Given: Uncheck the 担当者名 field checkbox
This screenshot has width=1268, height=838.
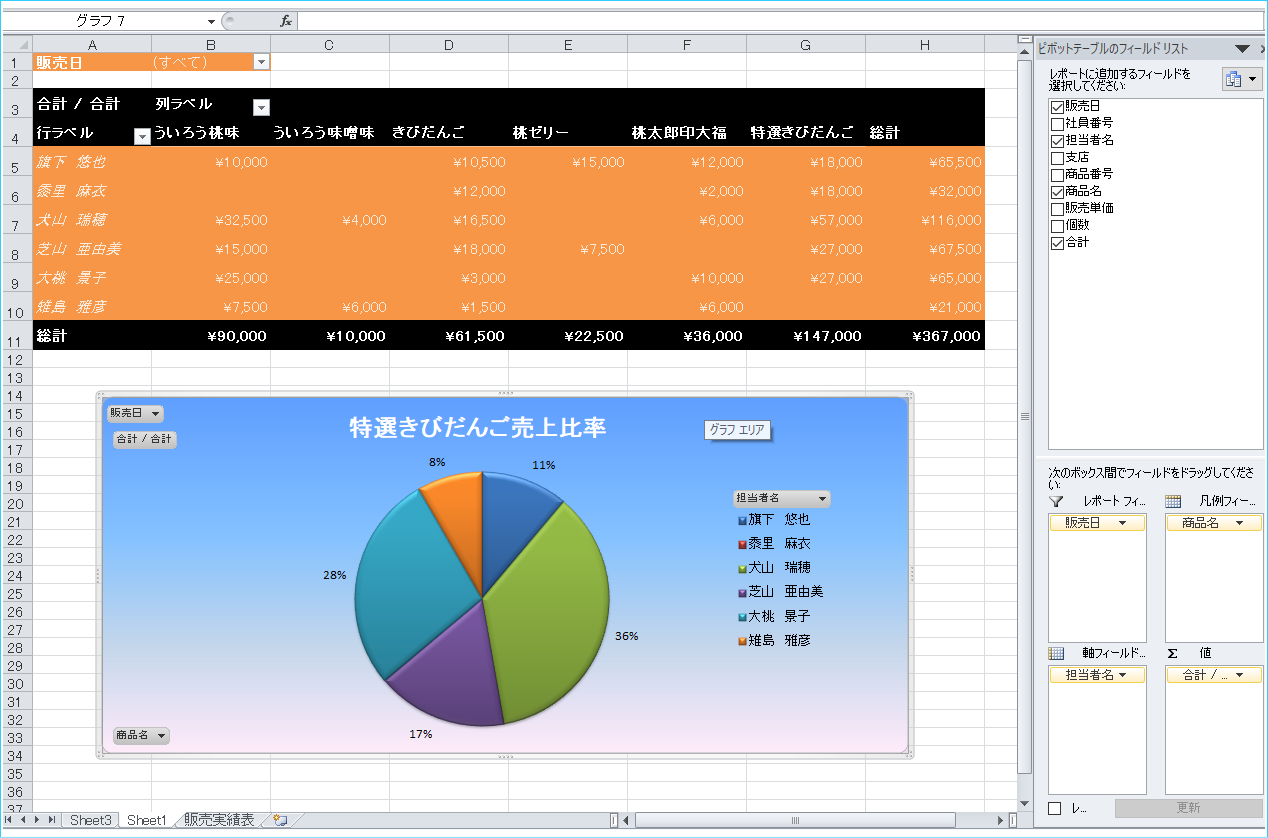Looking at the screenshot, I should click(1057, 140).
